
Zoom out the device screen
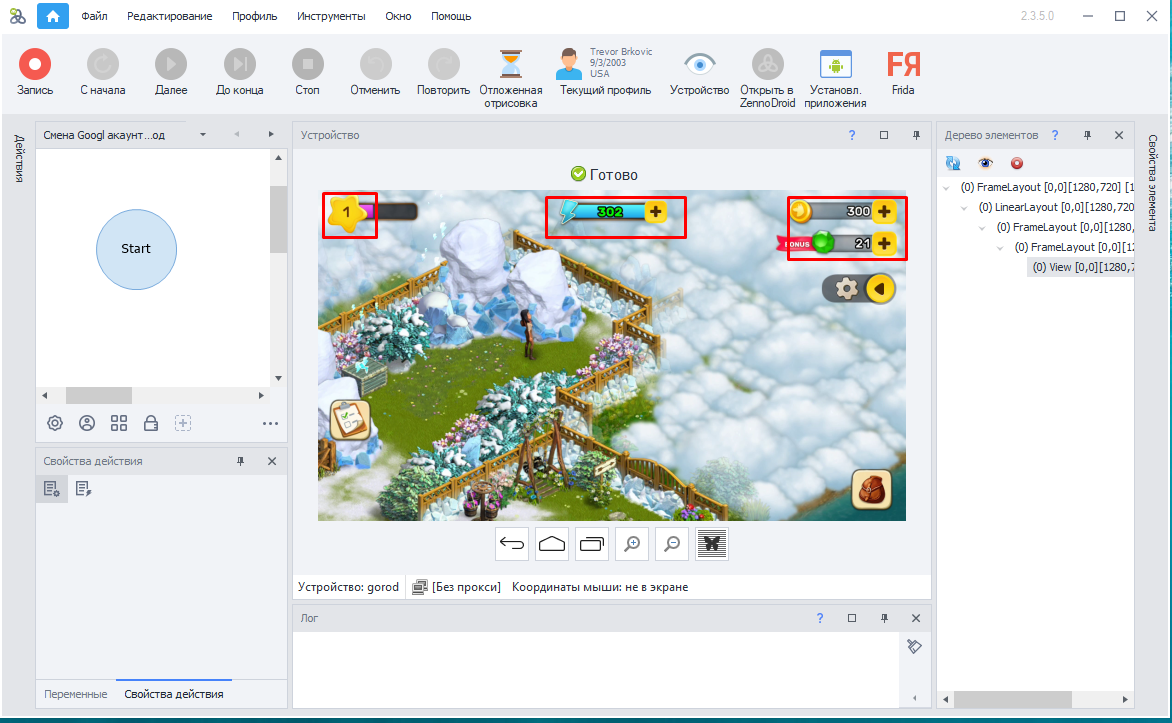(672, 544)
